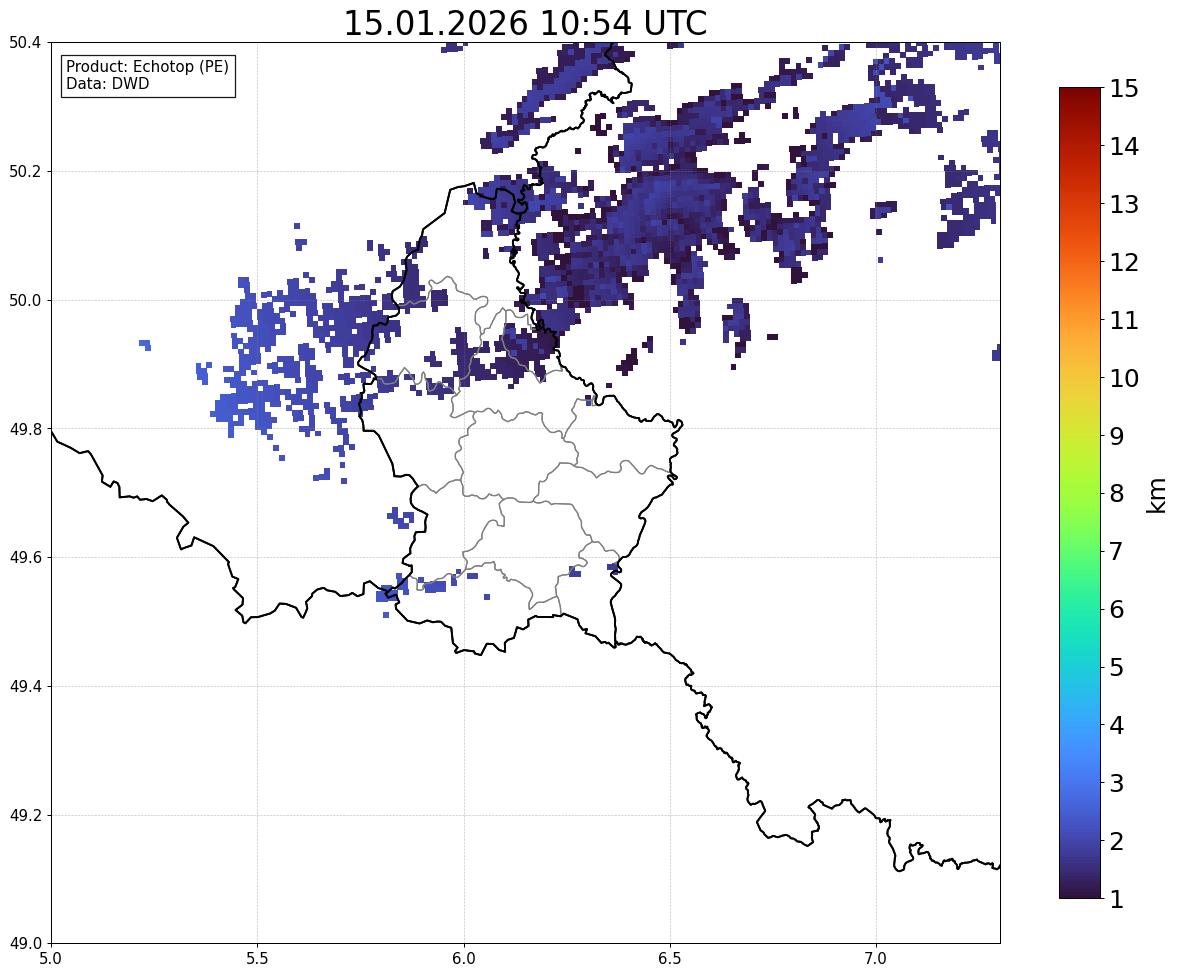Click the longitude axis label 5.0
Viewport: 1178px width, 976px height.
point(51,959)
